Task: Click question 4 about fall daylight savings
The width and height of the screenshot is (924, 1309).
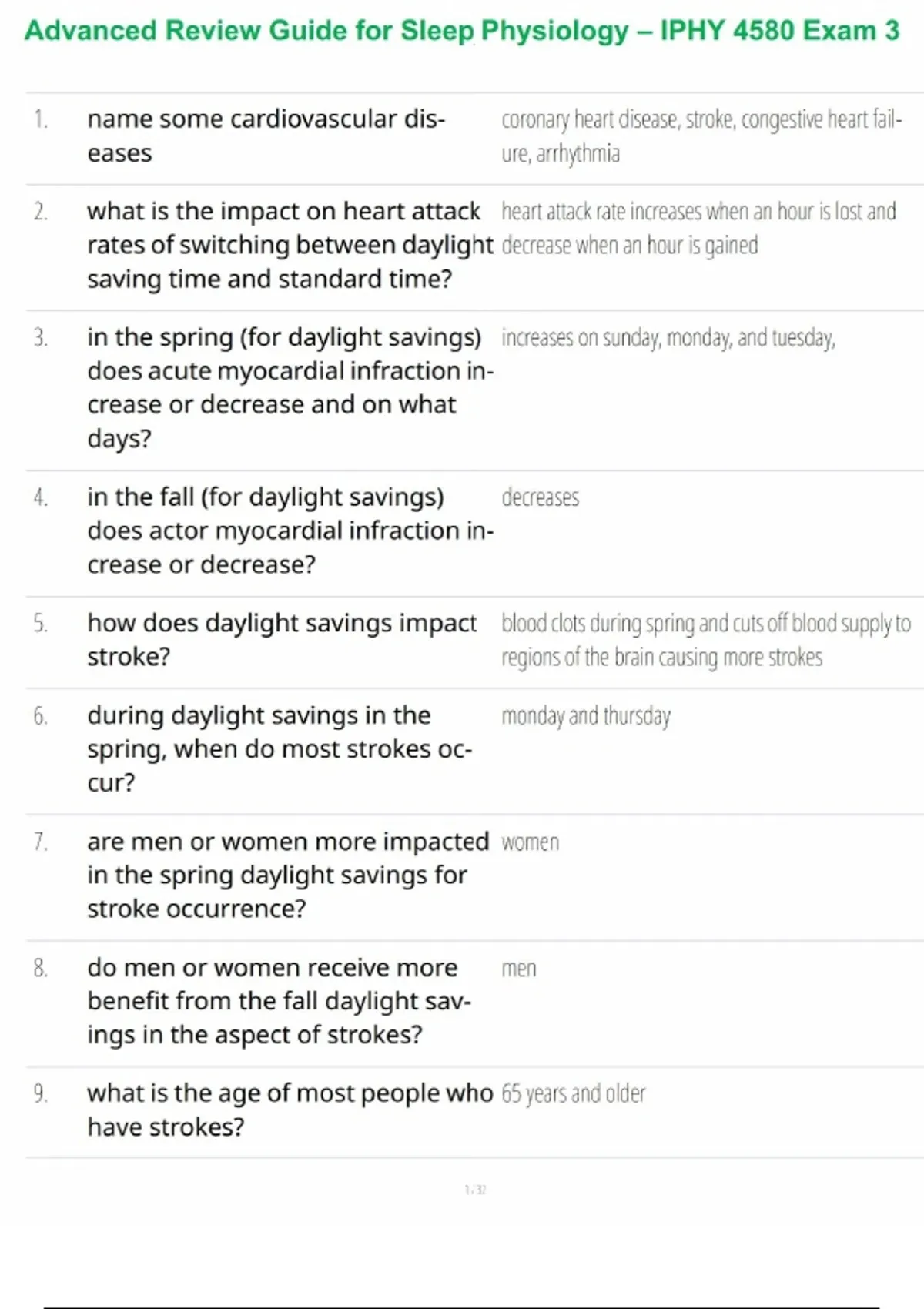Action: (x=289, y=531)
